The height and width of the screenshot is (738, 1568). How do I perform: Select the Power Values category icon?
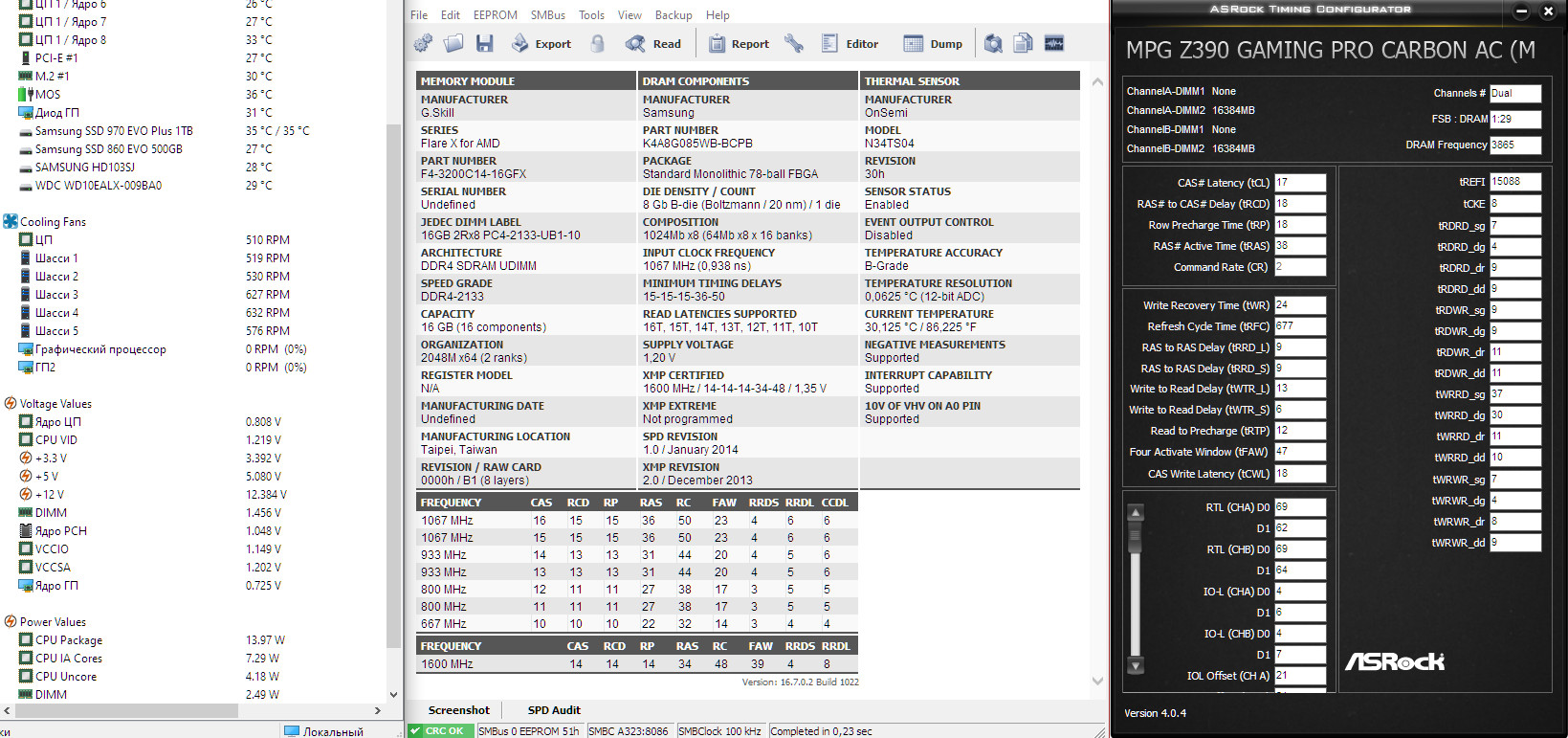[11, 621]
